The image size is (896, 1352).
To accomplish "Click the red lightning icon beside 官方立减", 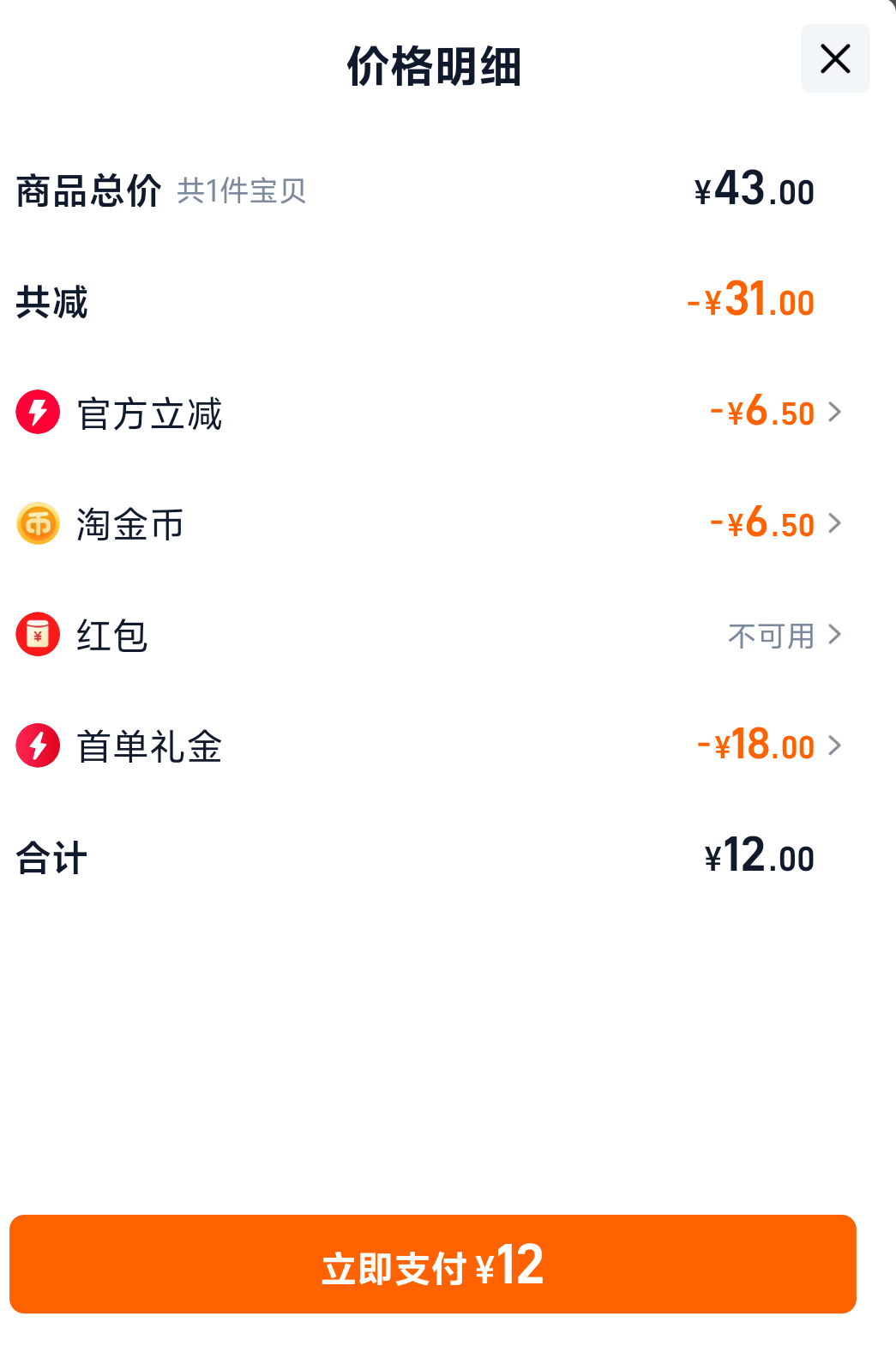I will pos(38,412).
